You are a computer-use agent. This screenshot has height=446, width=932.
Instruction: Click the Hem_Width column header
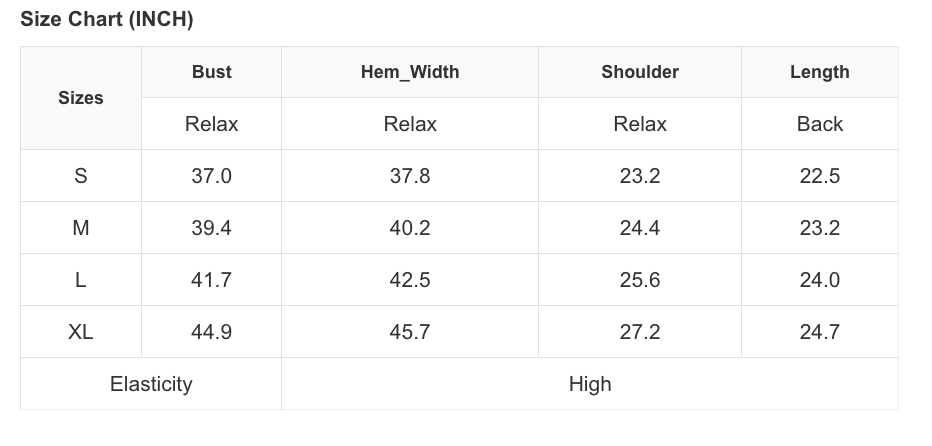pyautogui.click(x=410, y=72)
